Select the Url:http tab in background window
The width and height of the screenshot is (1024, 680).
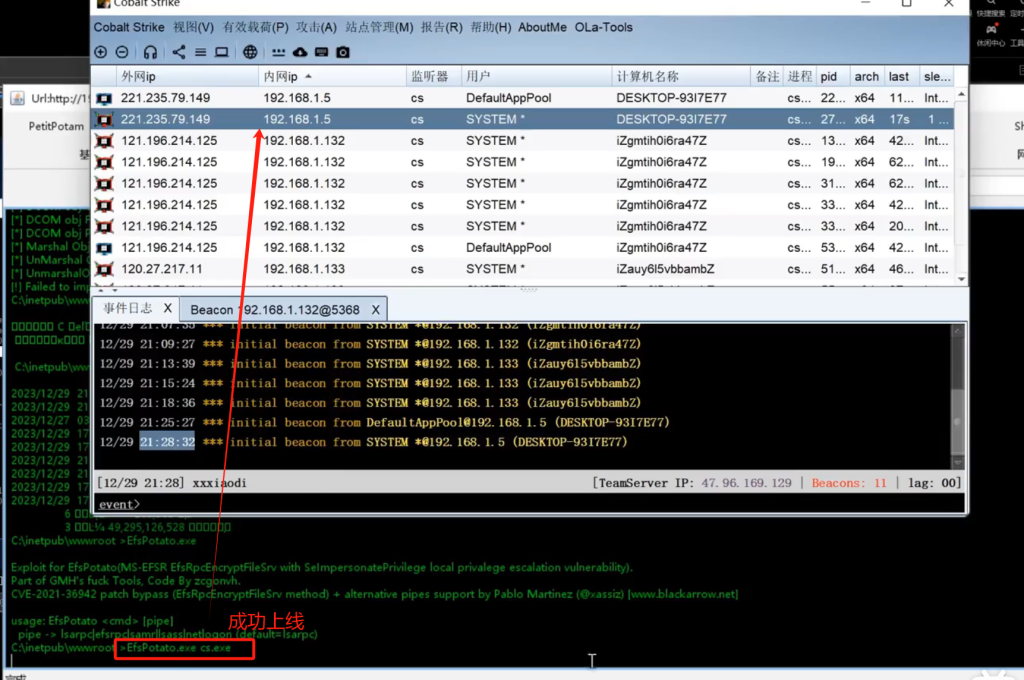[50, 99]
